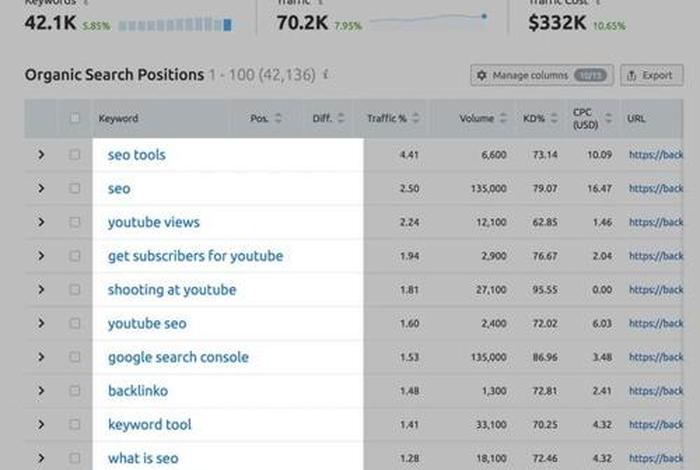Open the 'what is seo' keyword link

coord(143,458)
